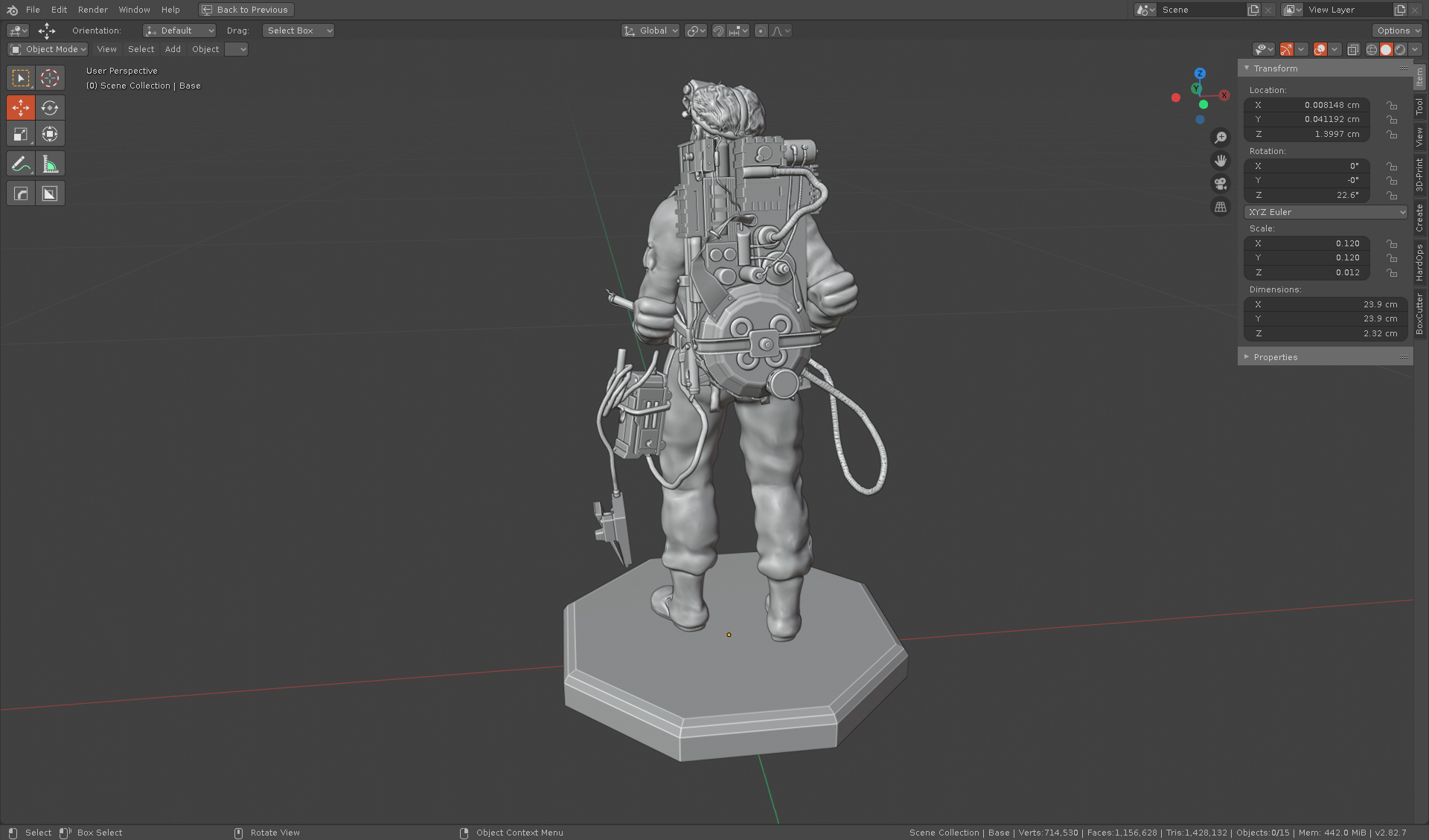Open the camera view using the sidebar icon
This screenshot has height=840, width=1429.
(1221, 184)
